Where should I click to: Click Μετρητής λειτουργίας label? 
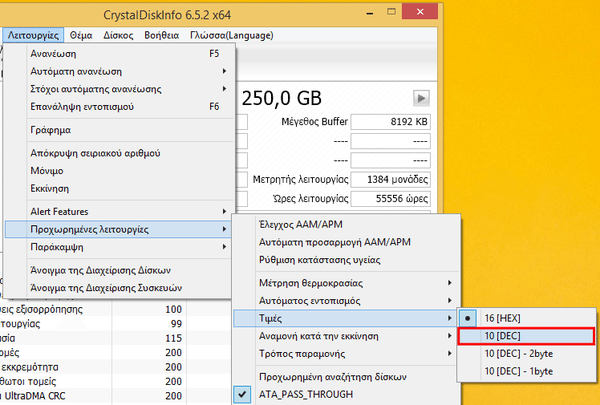pos(301,179)
